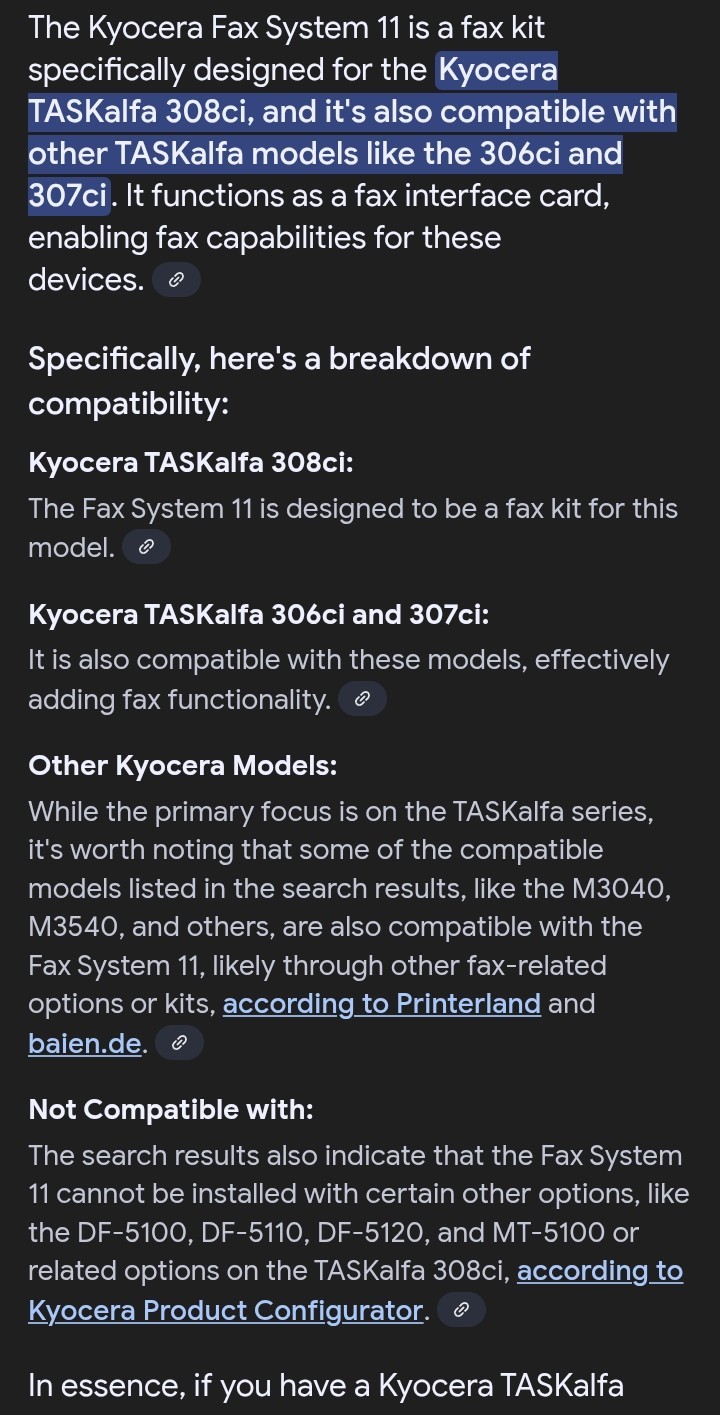Open source link icon after 'model.'
This screenshot has width=720, height=1415.
point(146,547)
